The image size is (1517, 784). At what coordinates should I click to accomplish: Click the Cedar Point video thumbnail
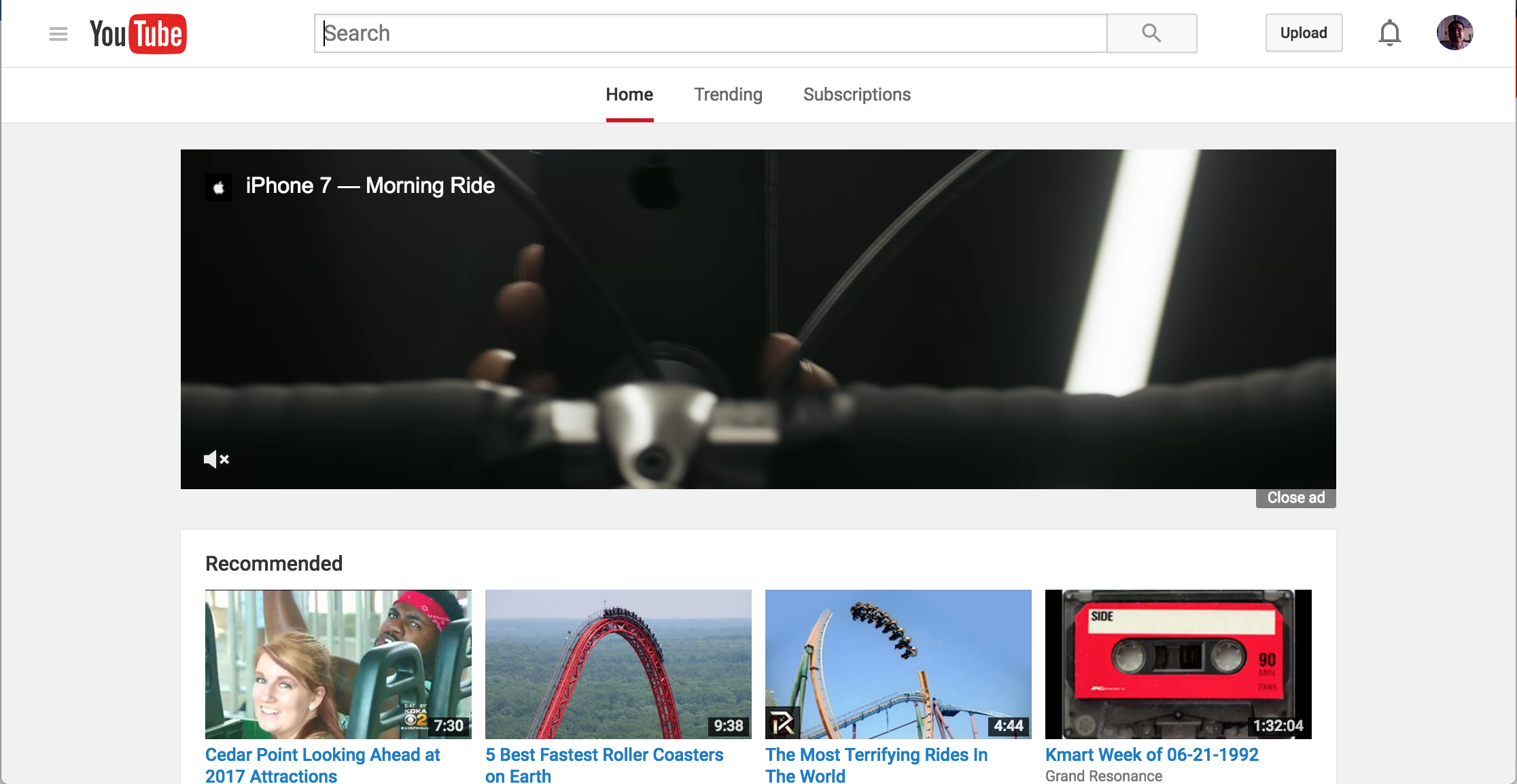coord(338,664)
